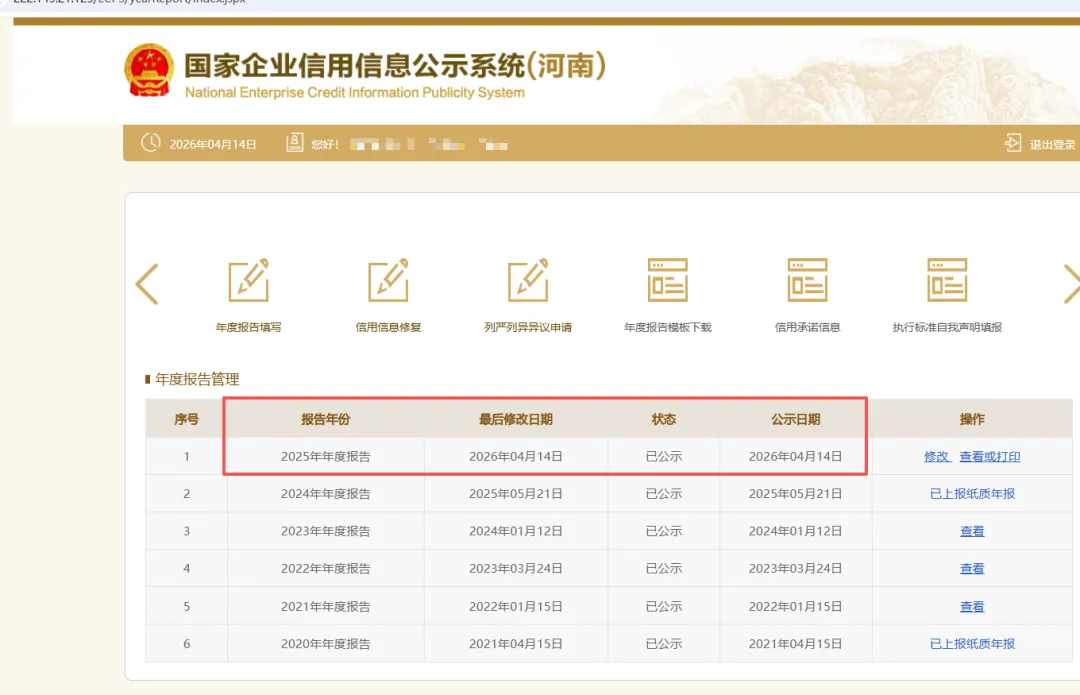This screenshot has width=1080, height=695.
Task: Click serial number 6 cell
Action: coord(187,643)
